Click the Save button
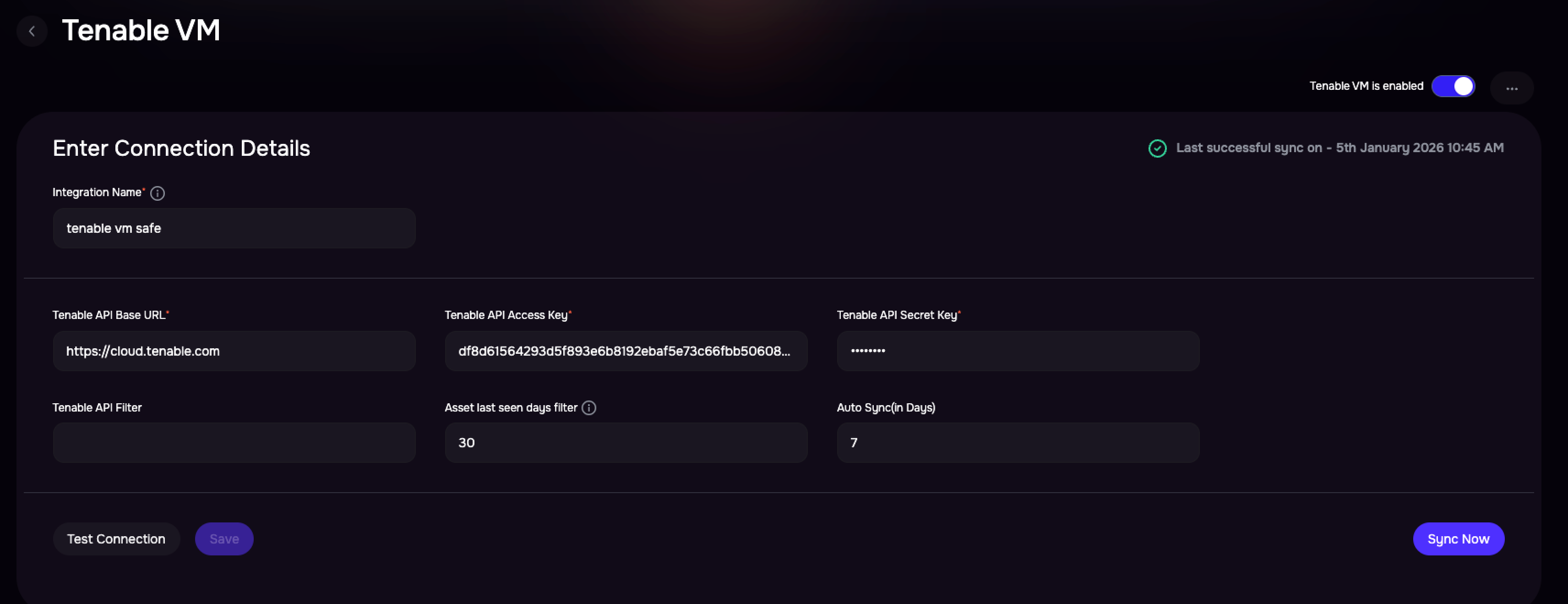The width and height of the screenshot is (1568, 604). 224,539
